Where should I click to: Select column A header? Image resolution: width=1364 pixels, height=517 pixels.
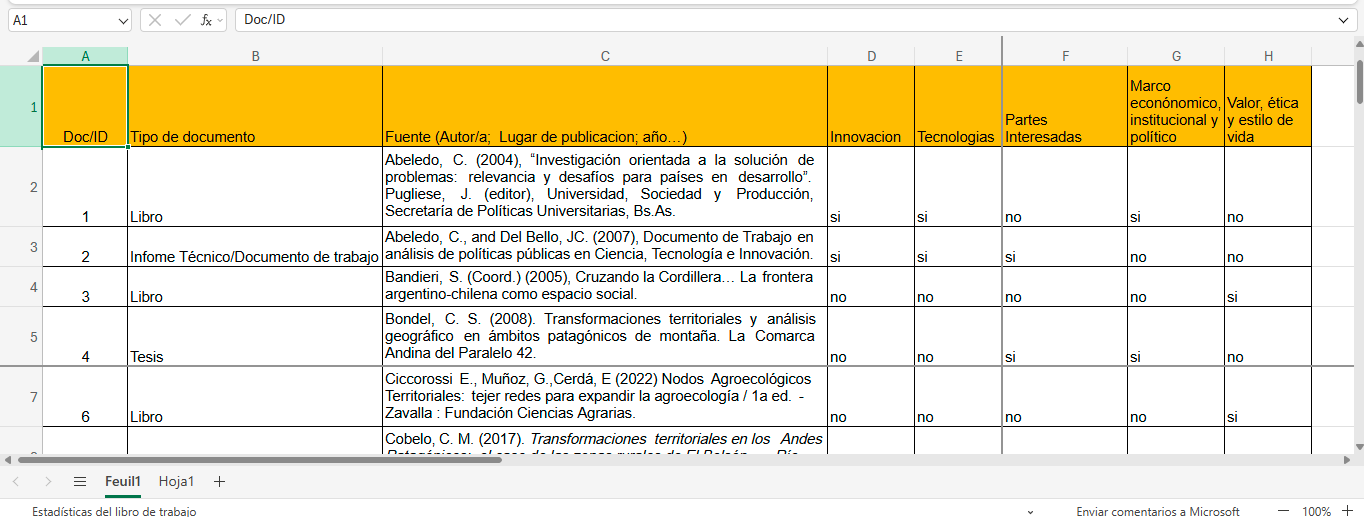85,56
